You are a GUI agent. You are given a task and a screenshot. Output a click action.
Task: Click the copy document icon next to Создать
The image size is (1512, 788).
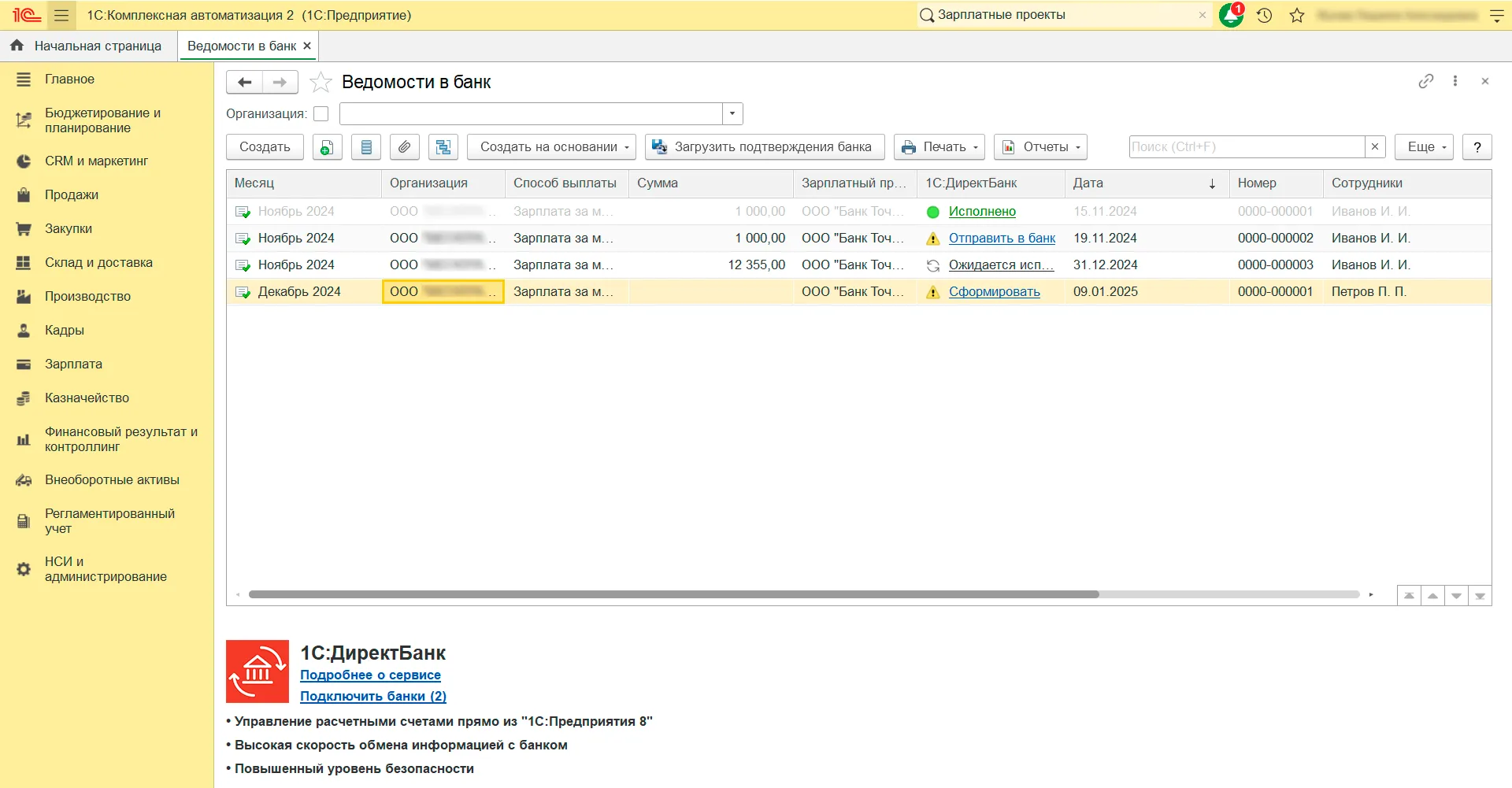(327, 147)
